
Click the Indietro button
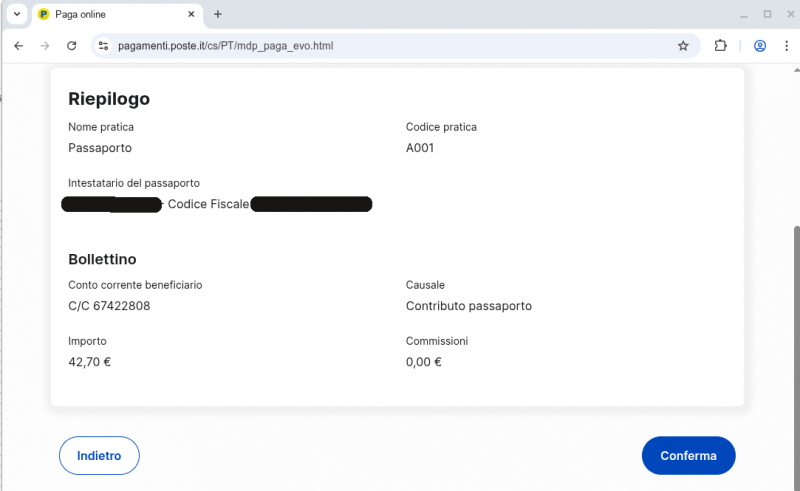[x=99, y=455]
